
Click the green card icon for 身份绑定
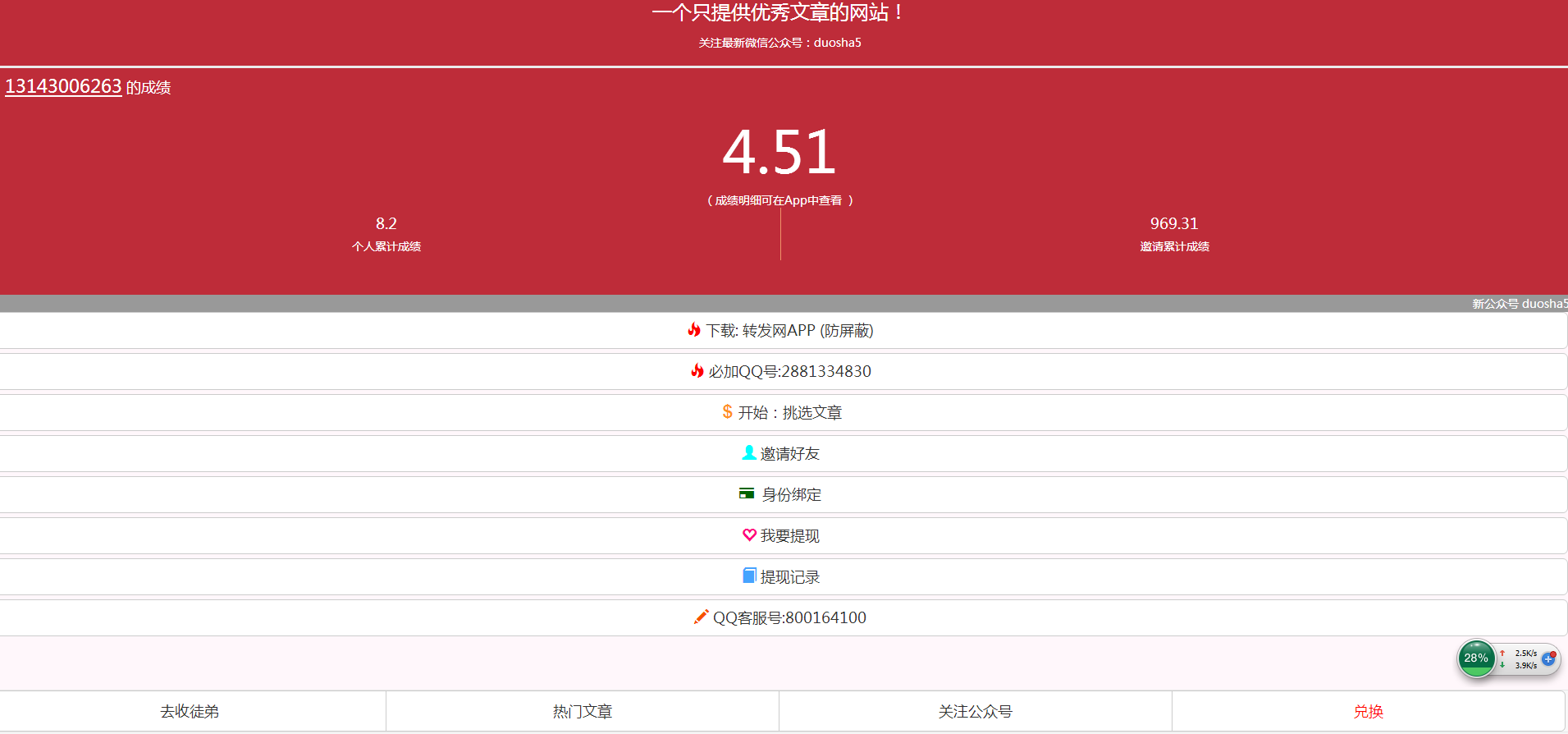747,493
